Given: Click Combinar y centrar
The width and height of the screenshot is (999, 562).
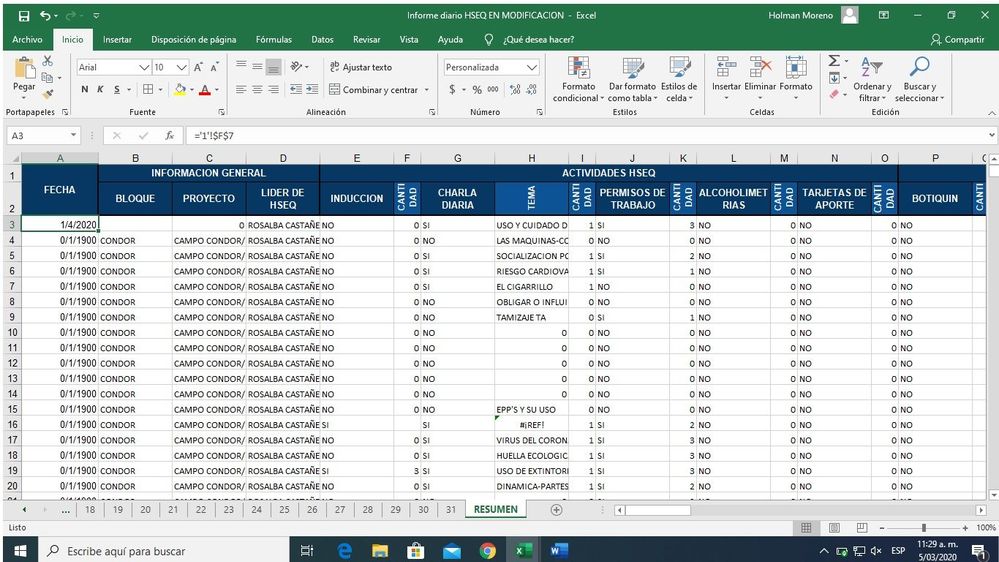Looking at the screenshot, I should (x=373, y=90).
